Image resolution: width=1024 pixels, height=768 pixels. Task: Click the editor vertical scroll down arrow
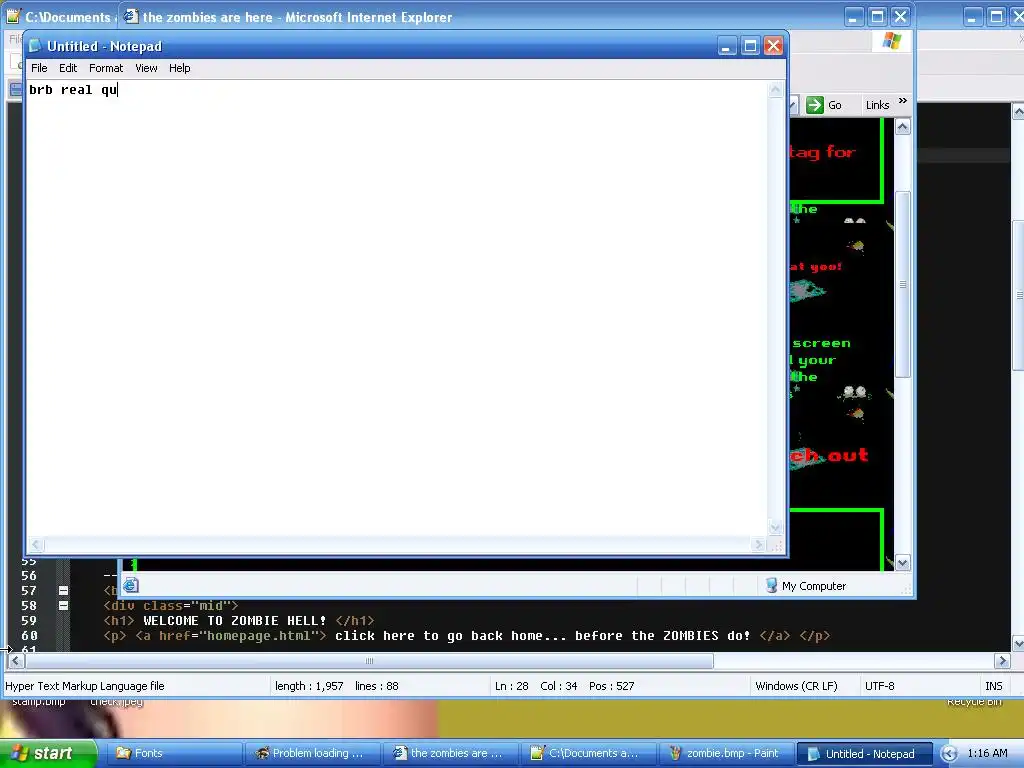pos(1017,643)
